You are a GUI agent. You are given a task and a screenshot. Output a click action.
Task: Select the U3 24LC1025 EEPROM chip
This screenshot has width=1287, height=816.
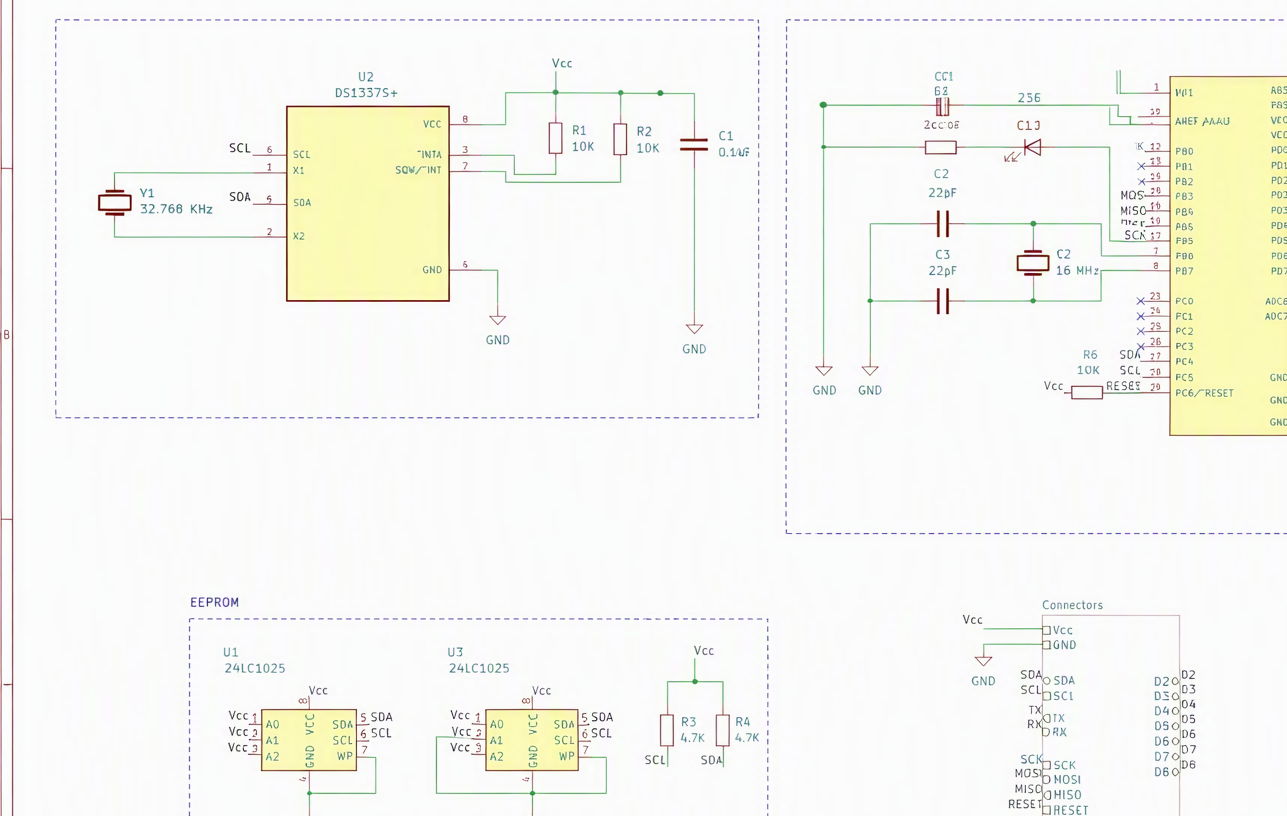point(532,740)
